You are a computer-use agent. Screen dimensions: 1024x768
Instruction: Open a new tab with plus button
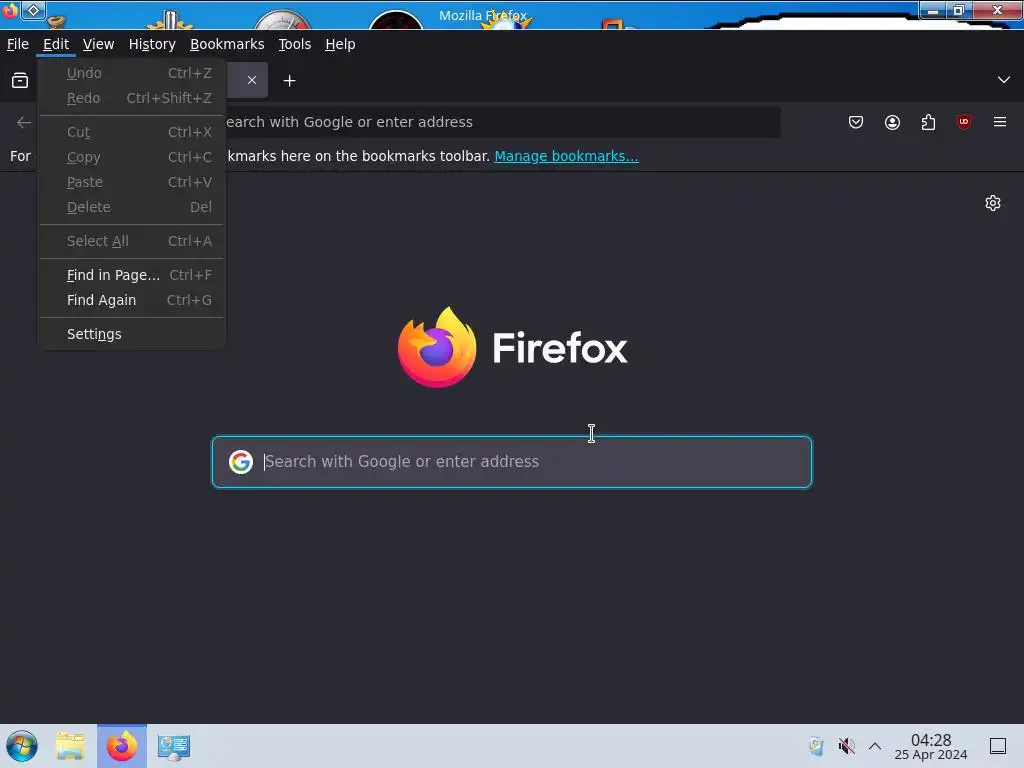(x=289, y=80)
